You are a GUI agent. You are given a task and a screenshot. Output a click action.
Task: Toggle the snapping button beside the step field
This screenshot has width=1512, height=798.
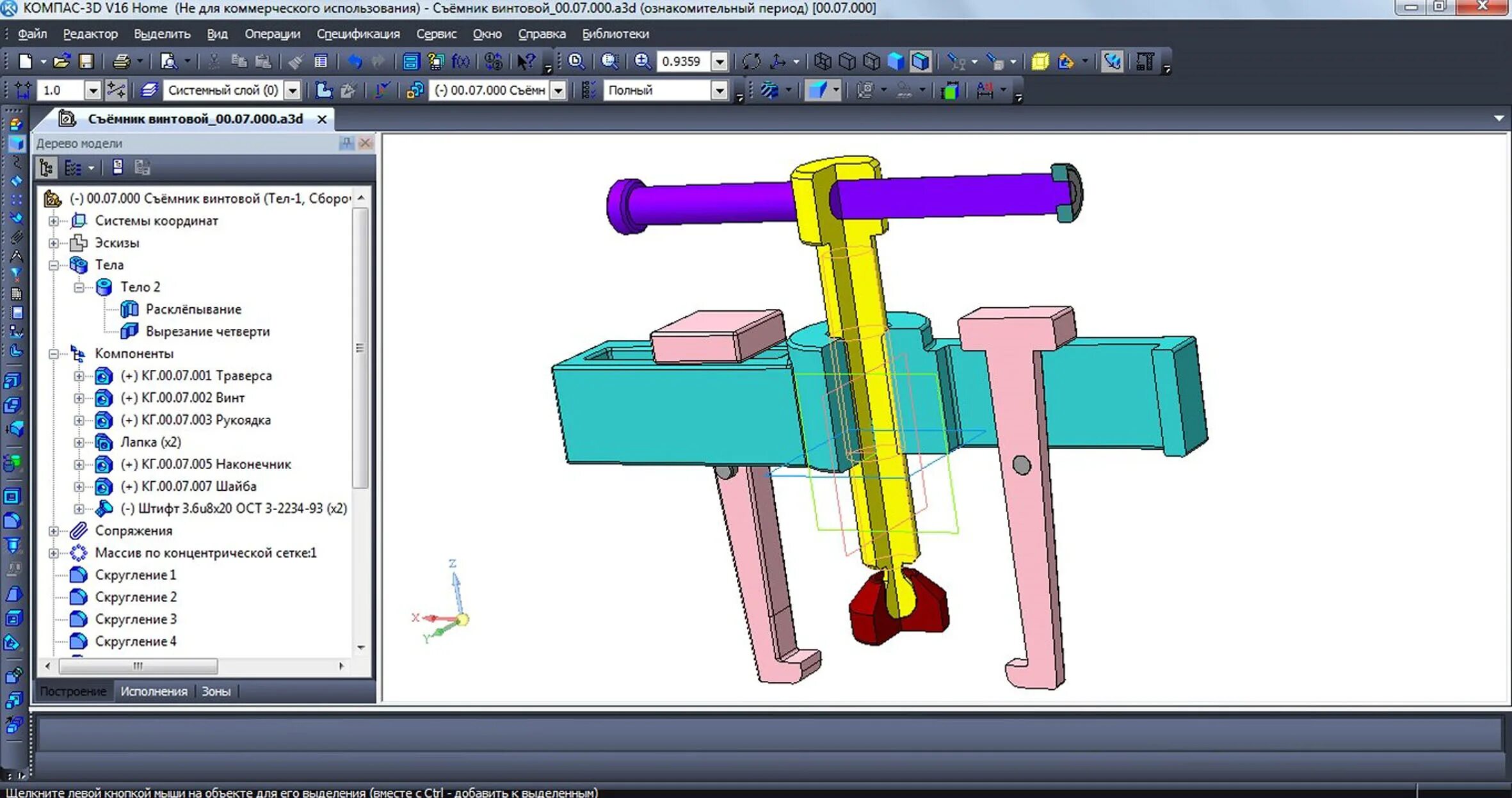pos(116,90)
